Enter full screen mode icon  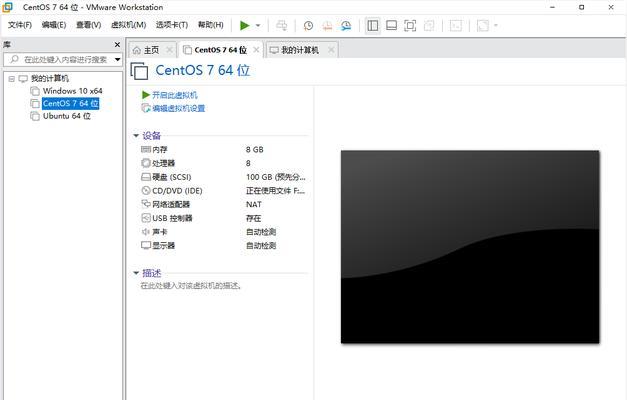coord(410,26)
